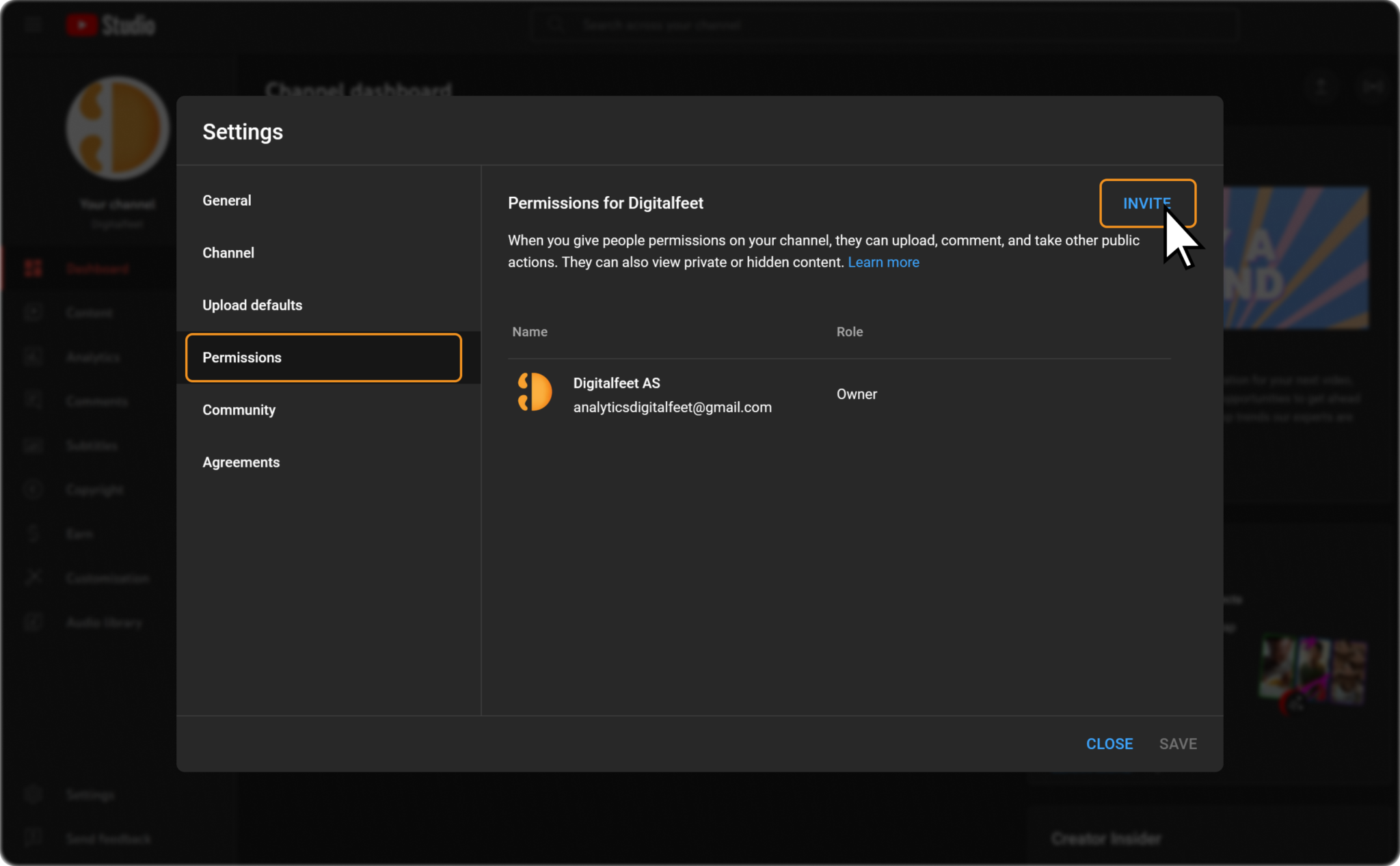Click the Settings gear in the sidebar
This screenshot has width=1400, height=866.
33,794
